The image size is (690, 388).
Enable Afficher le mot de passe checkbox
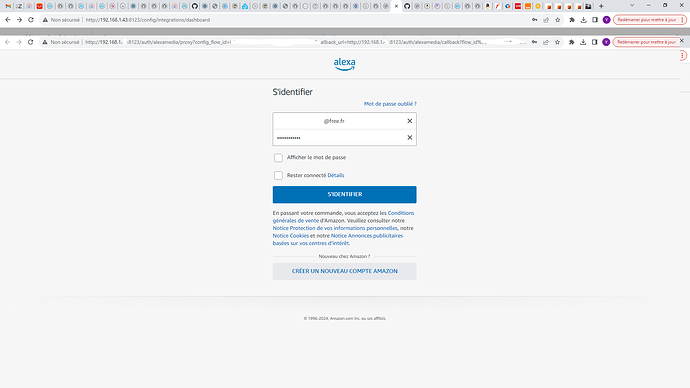click(278, 157)
